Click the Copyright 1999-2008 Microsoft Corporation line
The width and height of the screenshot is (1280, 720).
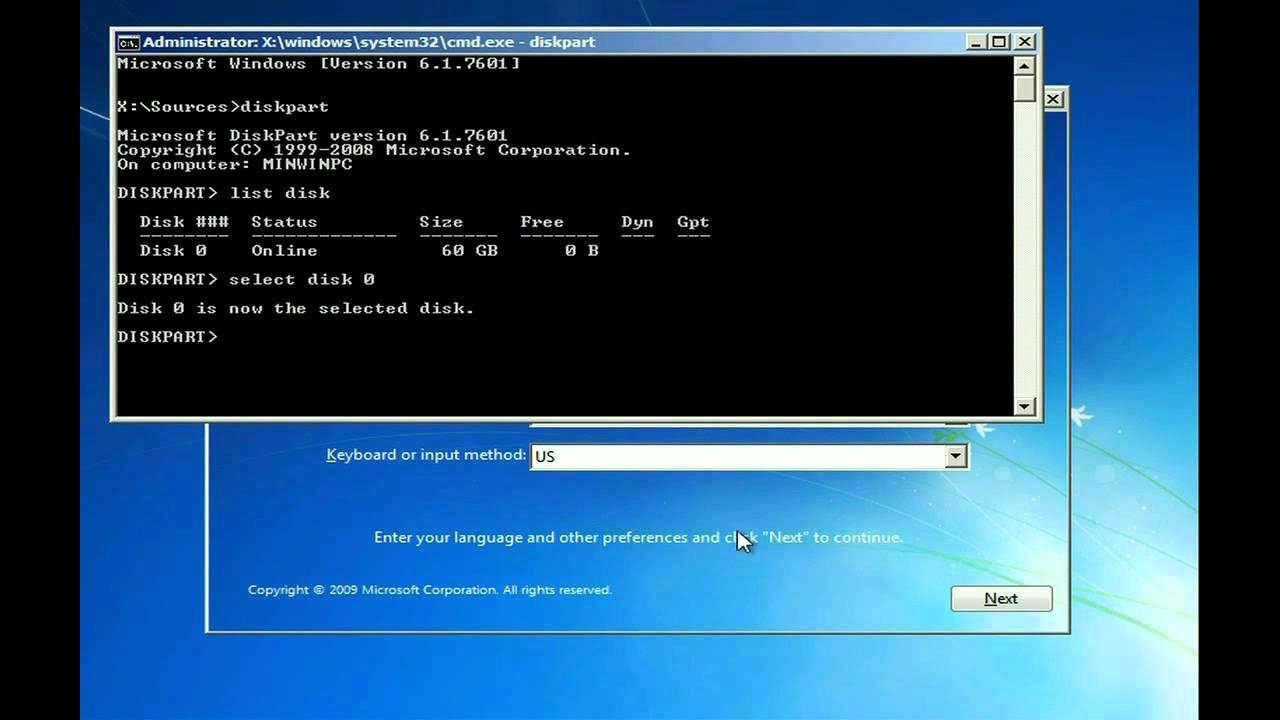point(374,150)
